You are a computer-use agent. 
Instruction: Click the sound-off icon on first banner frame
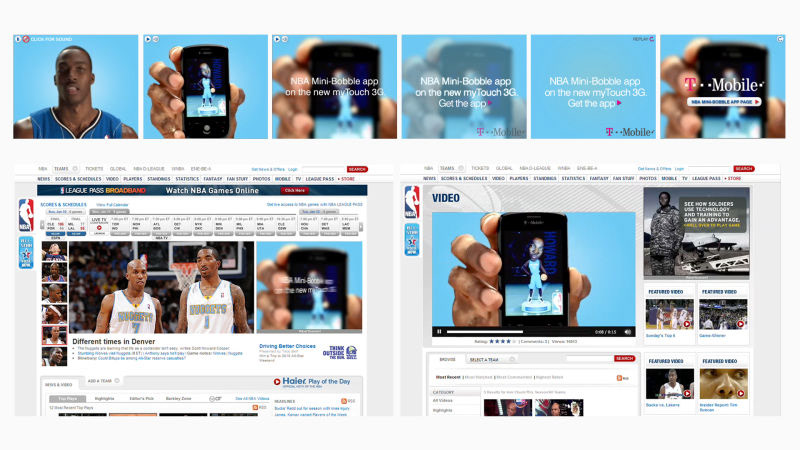(26, 39)
